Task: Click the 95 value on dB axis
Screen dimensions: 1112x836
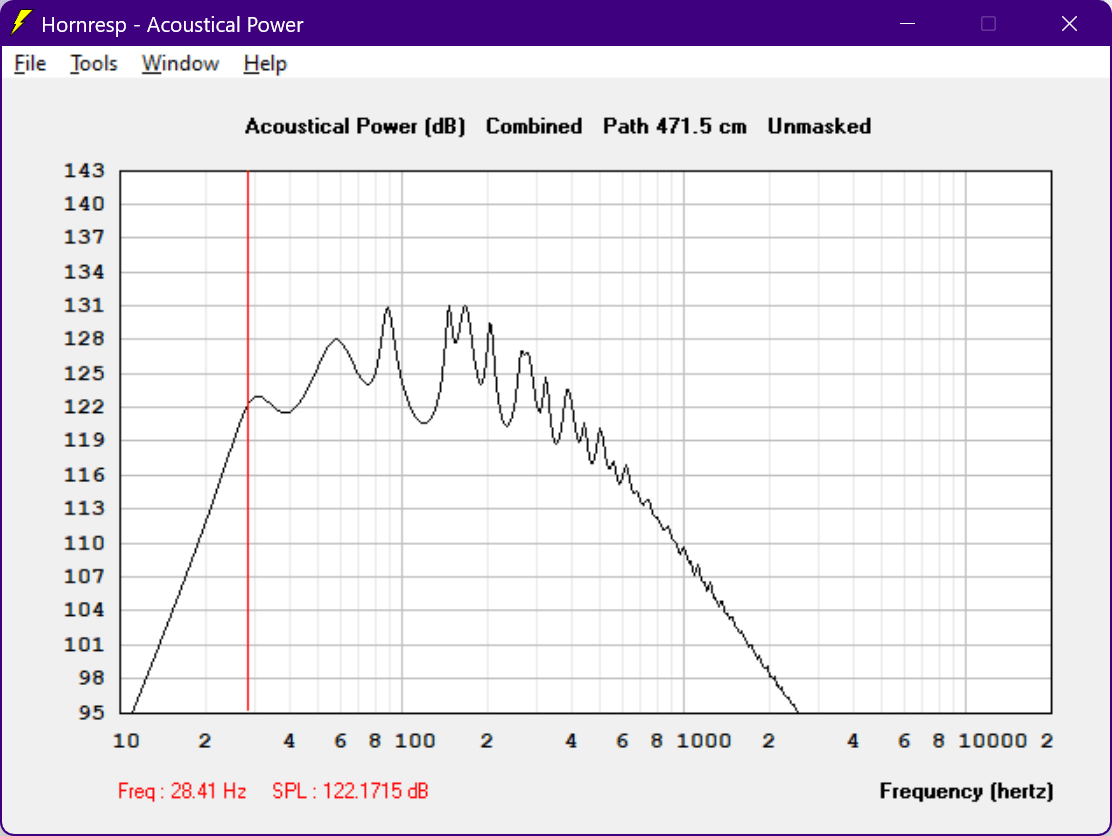Action: 91,712
